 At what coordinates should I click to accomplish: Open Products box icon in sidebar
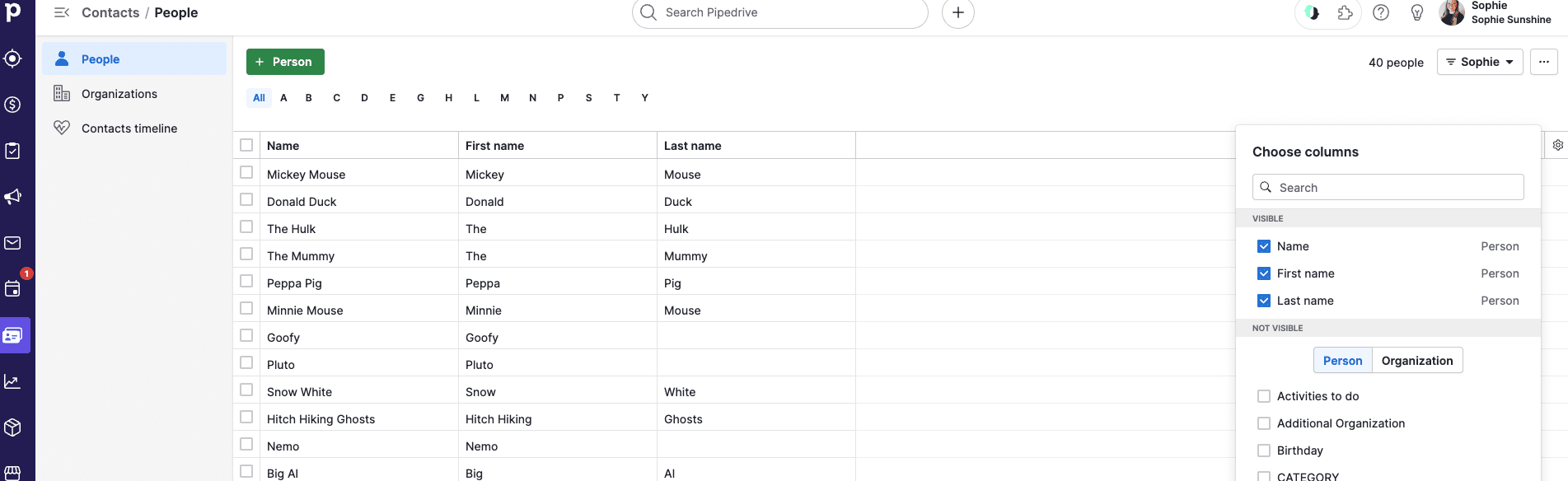tap(12, 427)
